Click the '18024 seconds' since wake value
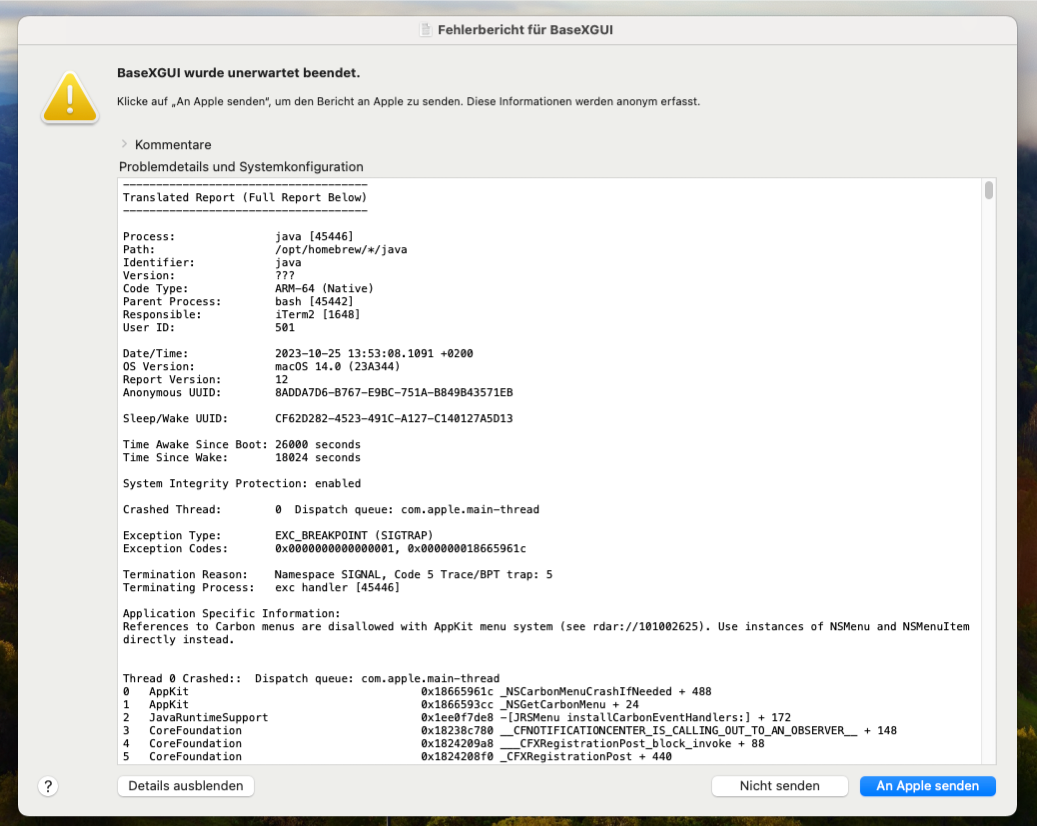This screenshot has width=1037, height=826. click(x=318, y=457)
